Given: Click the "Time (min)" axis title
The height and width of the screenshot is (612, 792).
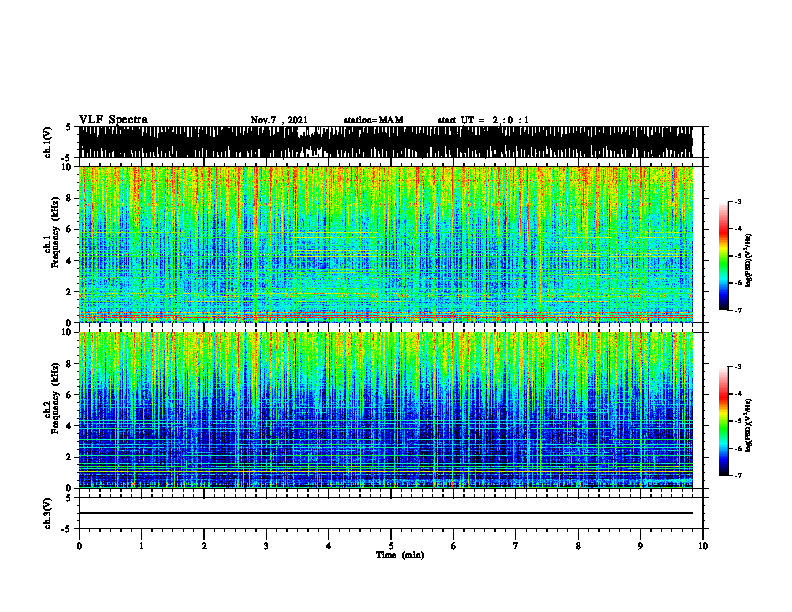Looking at the screenshot, I should (400, 555).
